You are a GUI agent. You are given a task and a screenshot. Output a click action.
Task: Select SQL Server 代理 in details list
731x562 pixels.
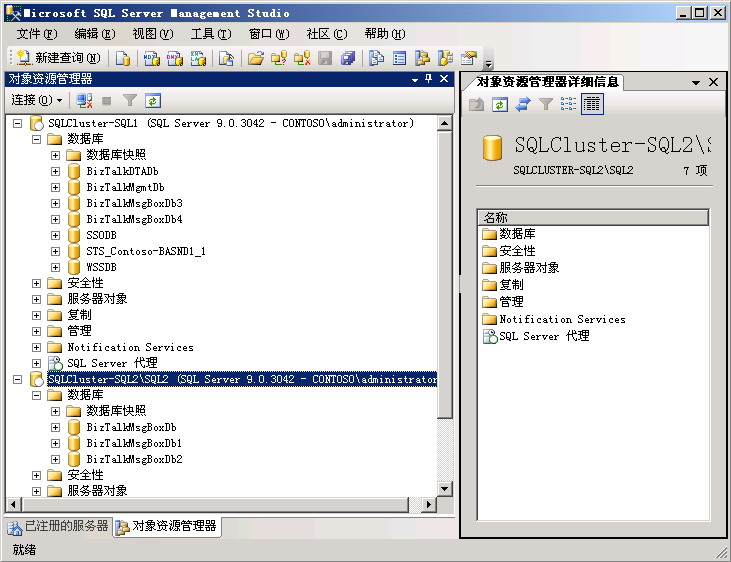pos(536,336)
